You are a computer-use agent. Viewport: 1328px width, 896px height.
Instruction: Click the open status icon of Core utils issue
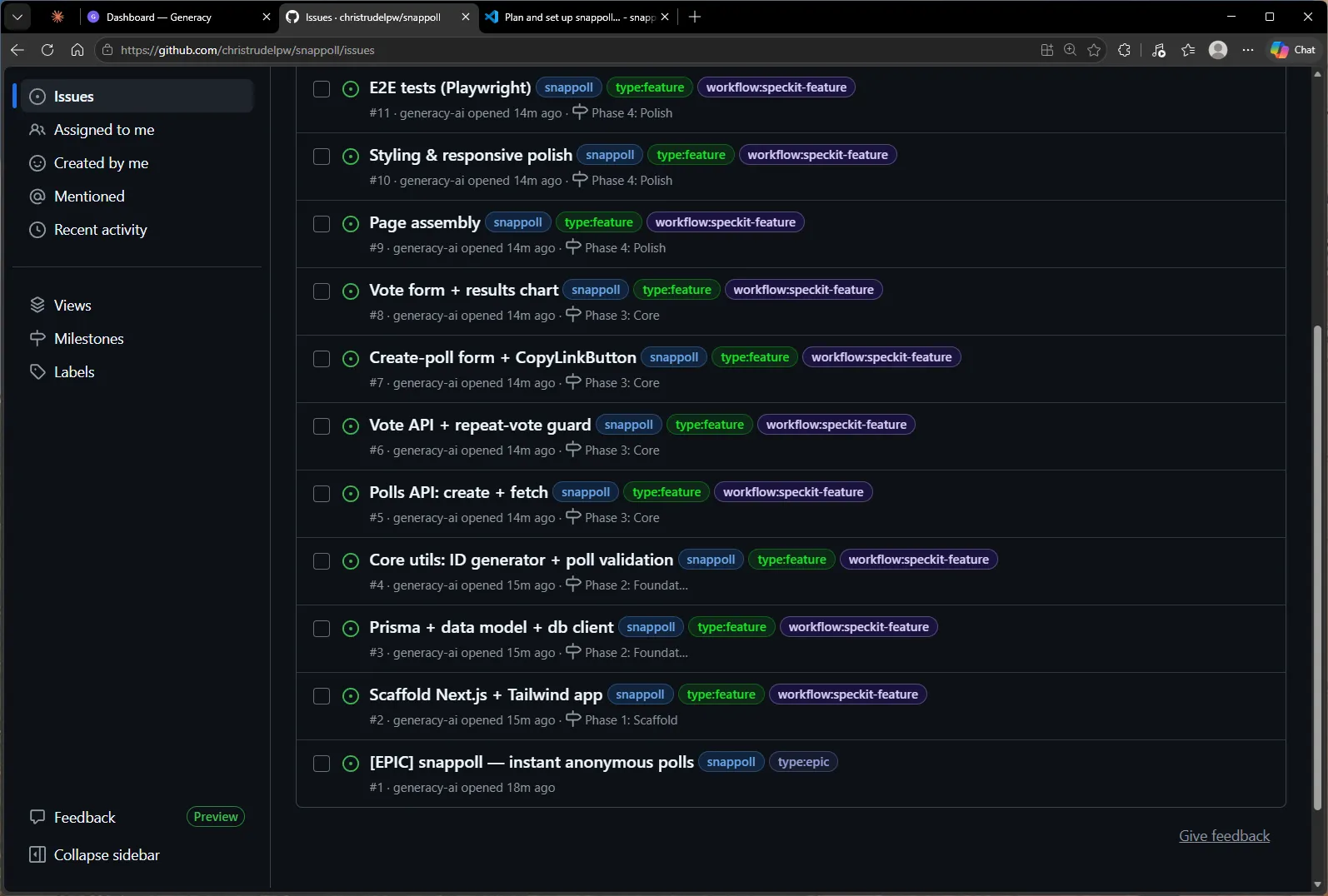(351, 561)
